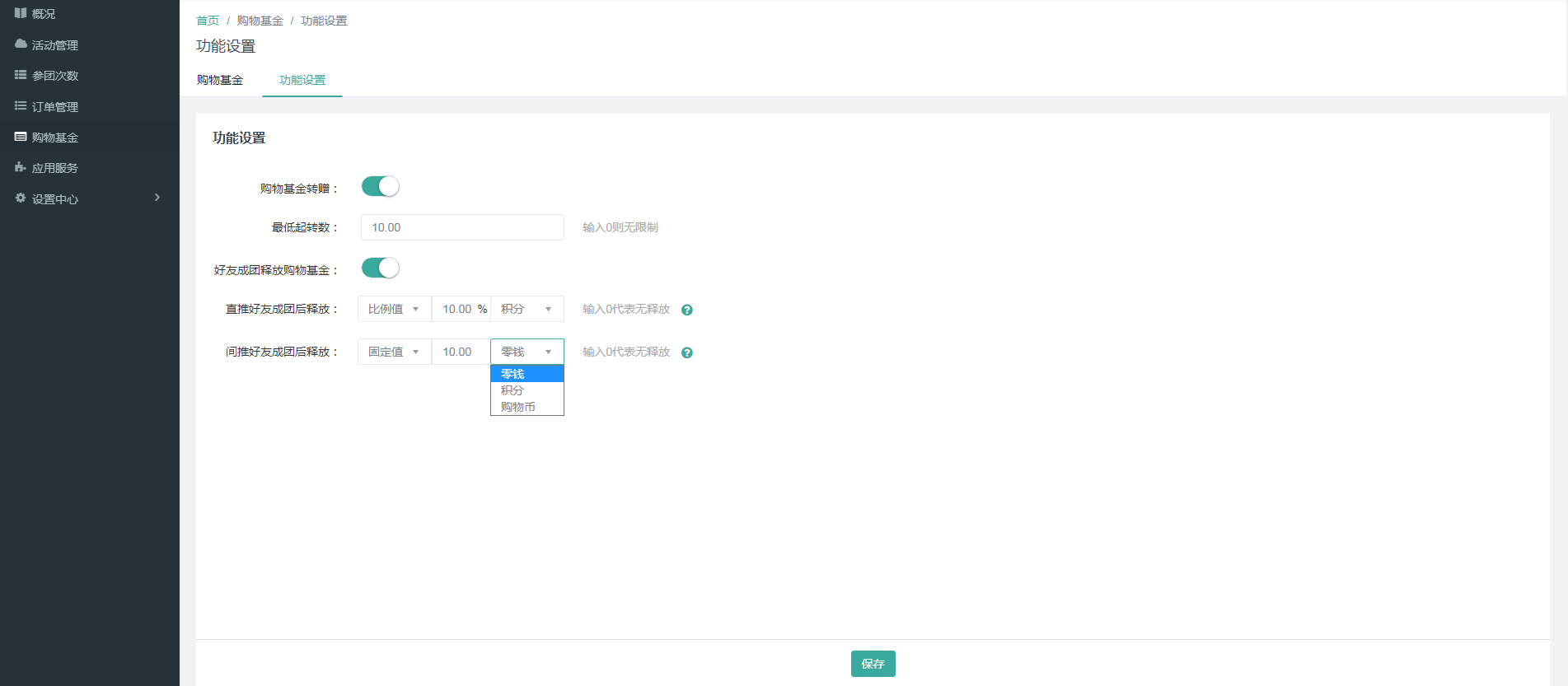Click the cloud icon beside 活动管理
The height and width of the screenshot is (686, 1568).
(21, 44)
